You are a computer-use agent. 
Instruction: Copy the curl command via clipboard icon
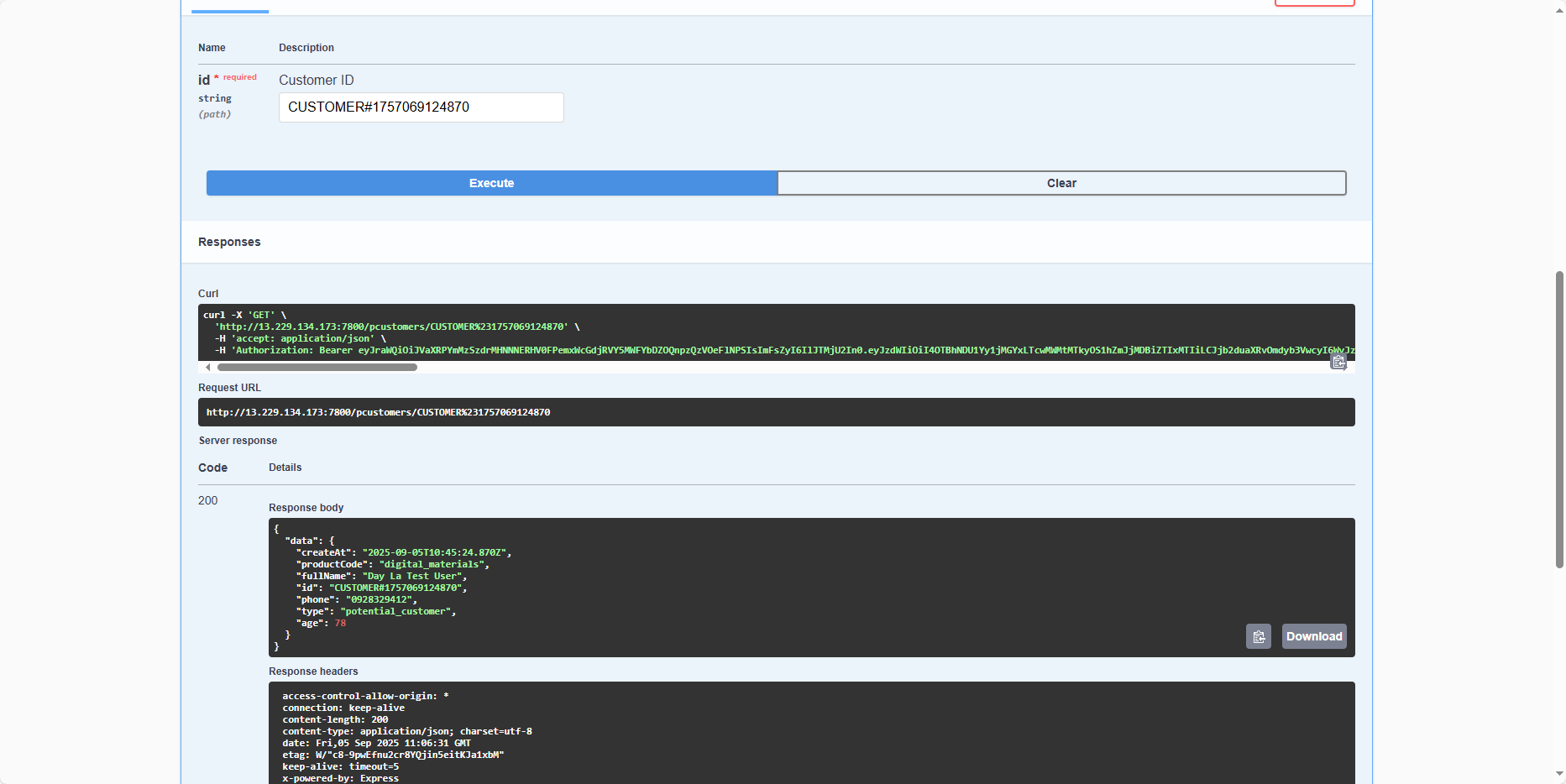1338,362
